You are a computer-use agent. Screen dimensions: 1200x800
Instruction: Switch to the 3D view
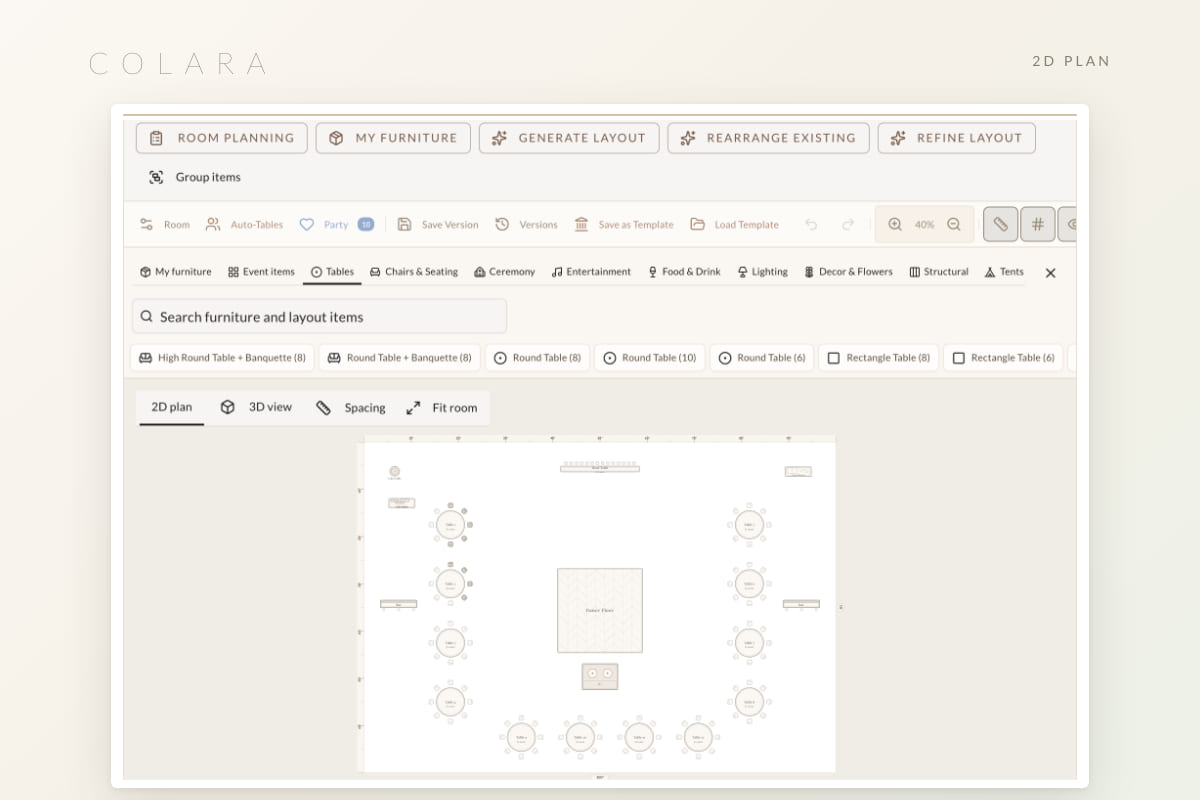pyautogui.click(x=257, y=407)
